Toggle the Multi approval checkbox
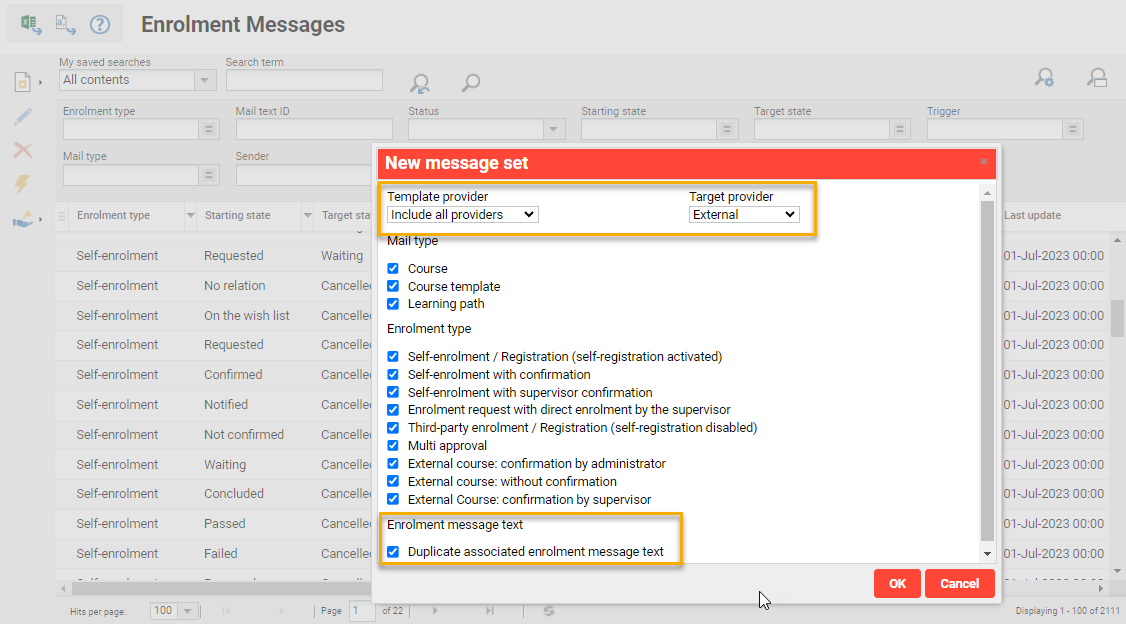Screen dimensions: 1126x624 393,446
